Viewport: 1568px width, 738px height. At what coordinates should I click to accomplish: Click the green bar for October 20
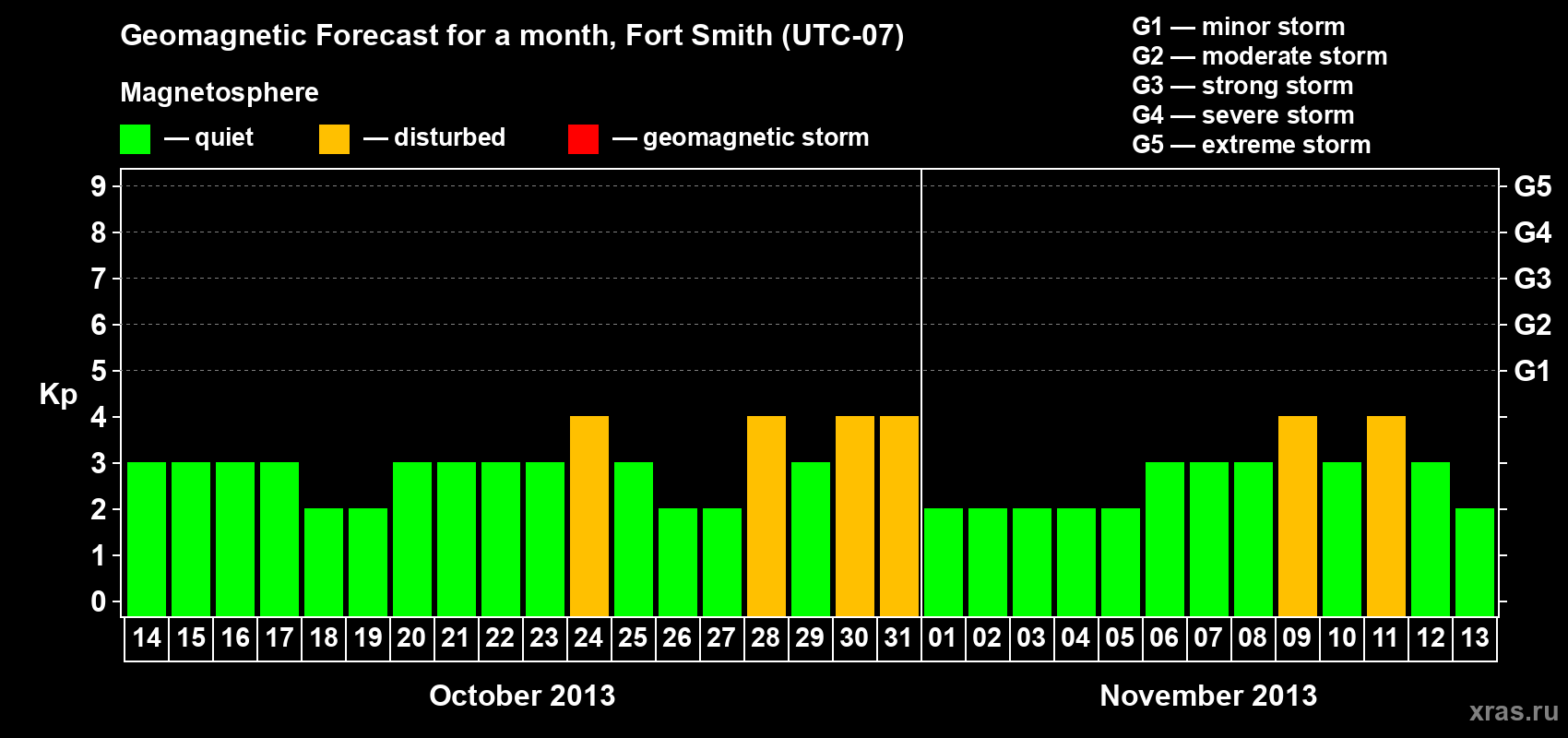(412, 539)
